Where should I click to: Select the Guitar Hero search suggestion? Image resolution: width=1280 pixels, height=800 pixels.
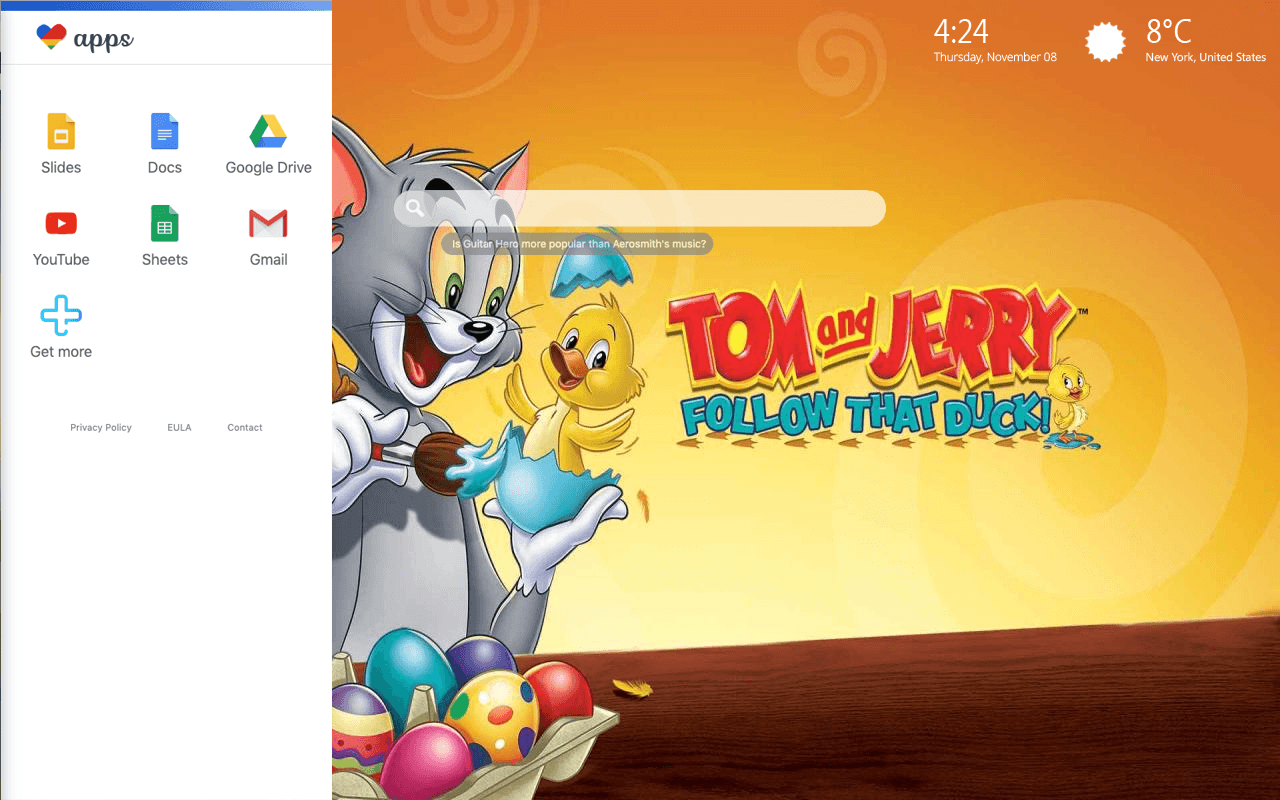[x=578, y=243]
